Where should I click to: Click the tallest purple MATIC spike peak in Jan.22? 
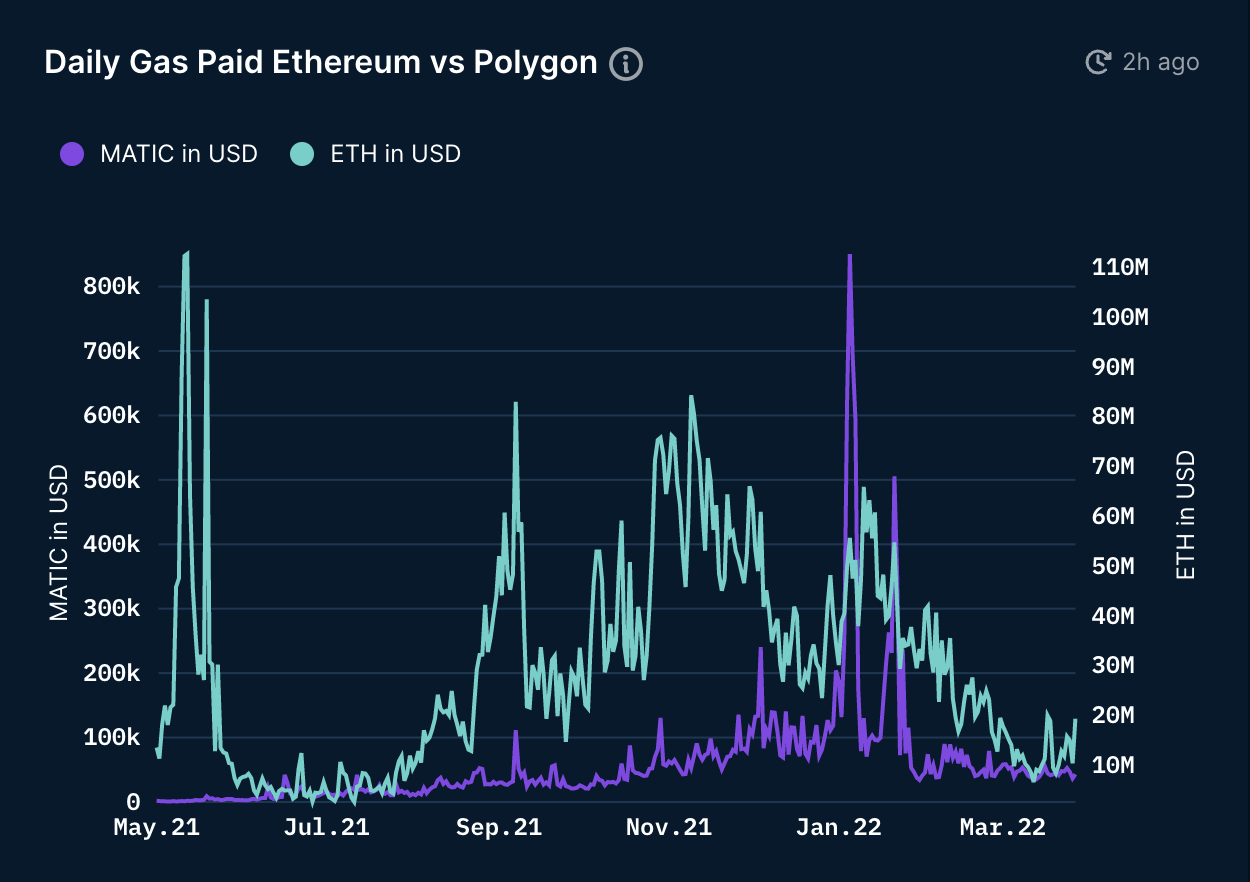click(x=849, y=256)
